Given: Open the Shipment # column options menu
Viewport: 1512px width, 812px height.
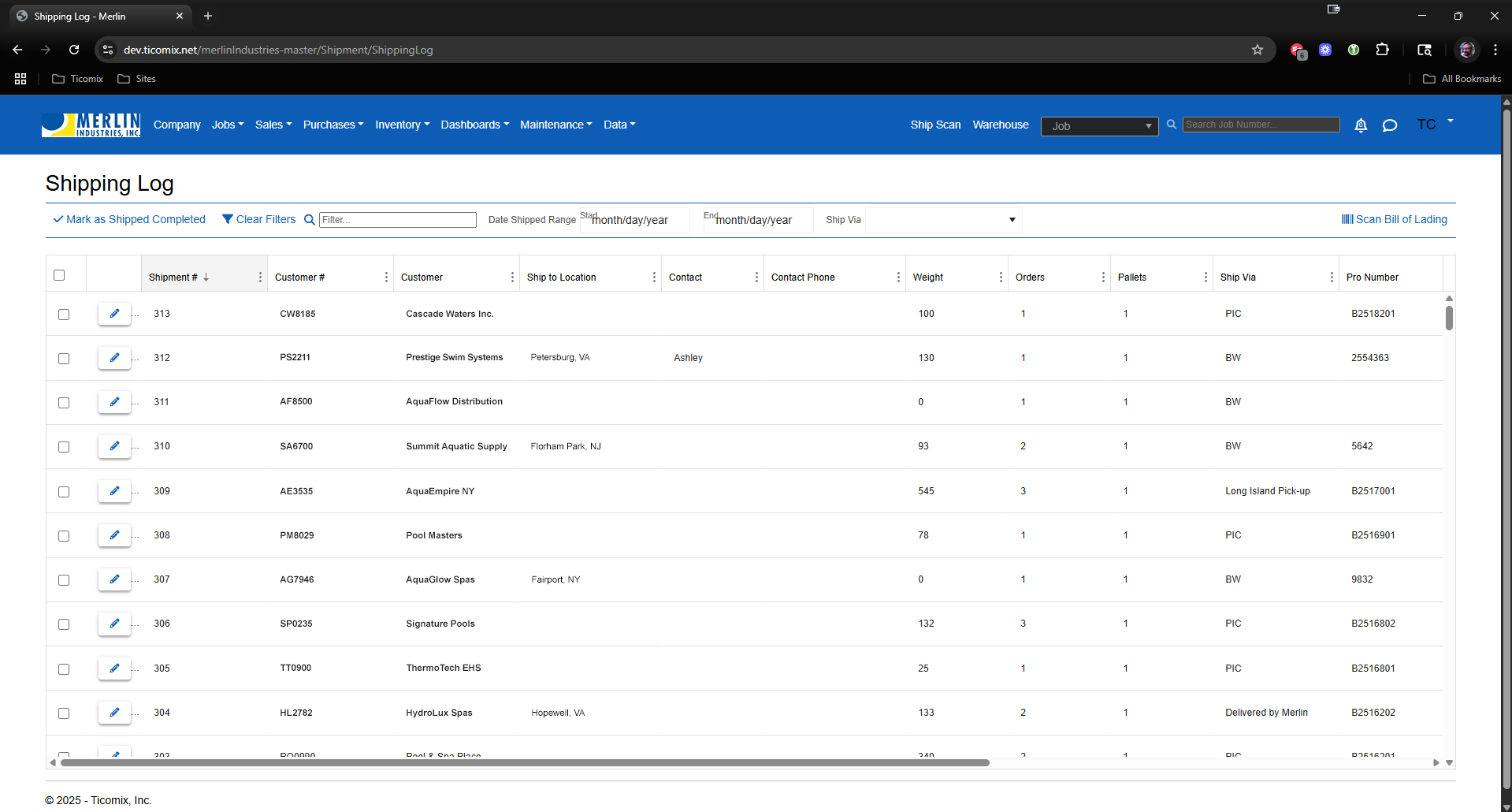Looking at the screenshot, I should tap(260, 277).
